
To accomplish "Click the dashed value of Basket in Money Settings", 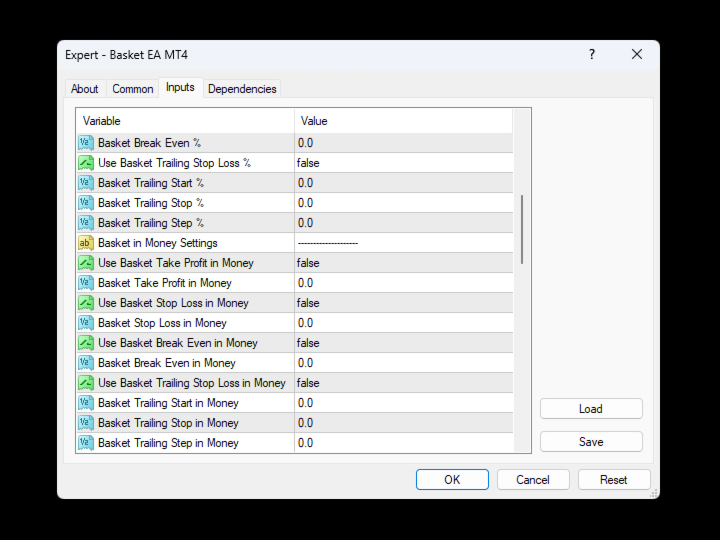I will tap(328, 243).
